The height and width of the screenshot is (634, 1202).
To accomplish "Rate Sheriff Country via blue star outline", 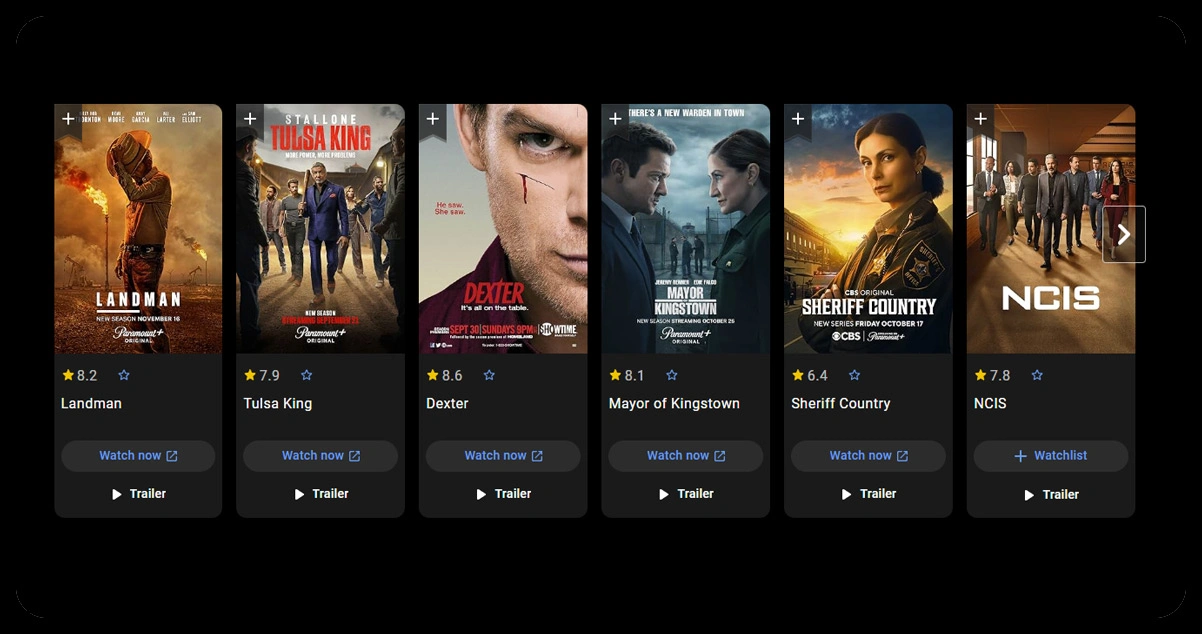I will [854, 376].
